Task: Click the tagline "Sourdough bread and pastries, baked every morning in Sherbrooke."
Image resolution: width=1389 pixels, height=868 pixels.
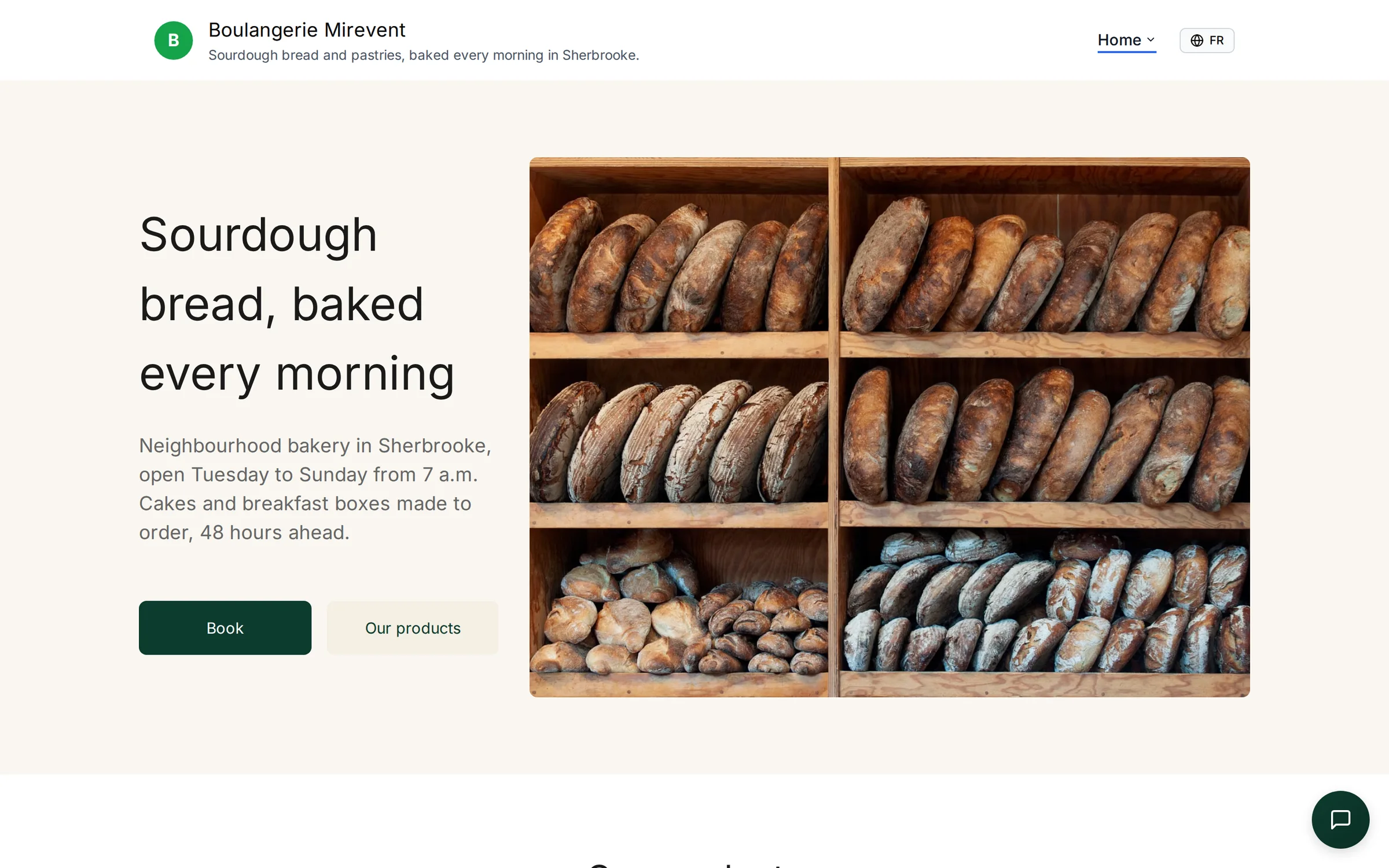Action: [x=424, y=55]
